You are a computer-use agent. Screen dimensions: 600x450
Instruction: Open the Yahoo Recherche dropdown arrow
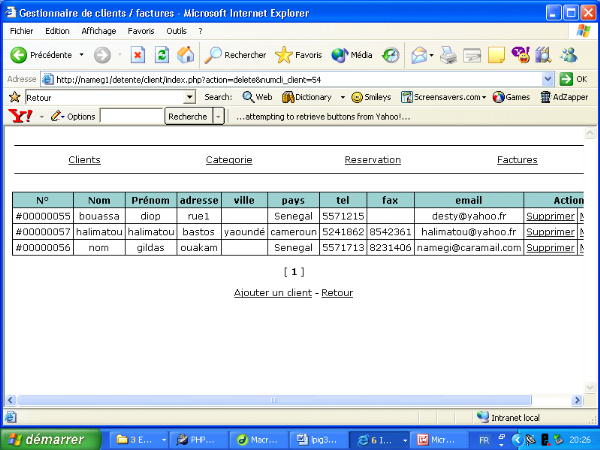point(218,116)
